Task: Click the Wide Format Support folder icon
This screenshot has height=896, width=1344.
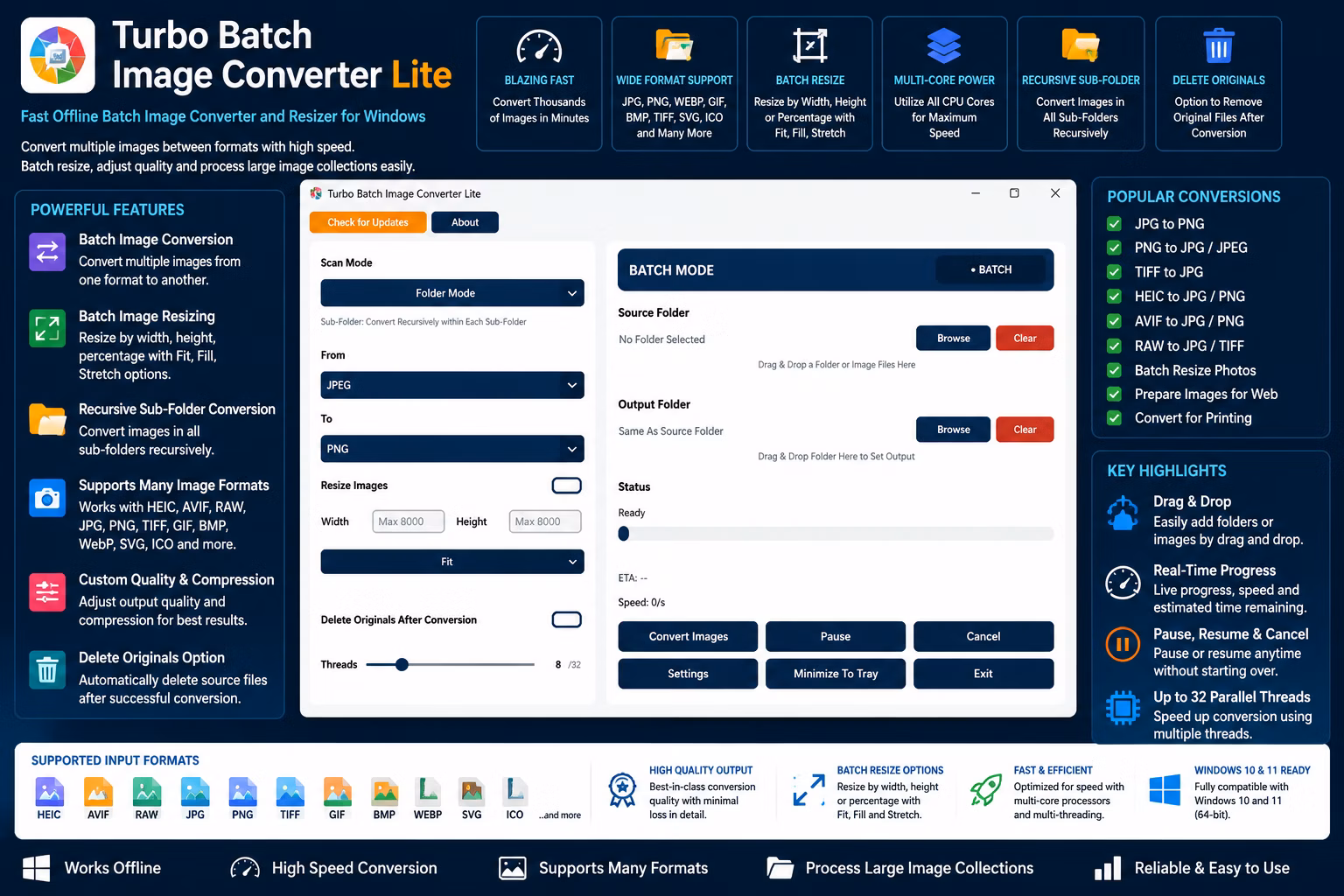Action: click(x=674, y=45)
